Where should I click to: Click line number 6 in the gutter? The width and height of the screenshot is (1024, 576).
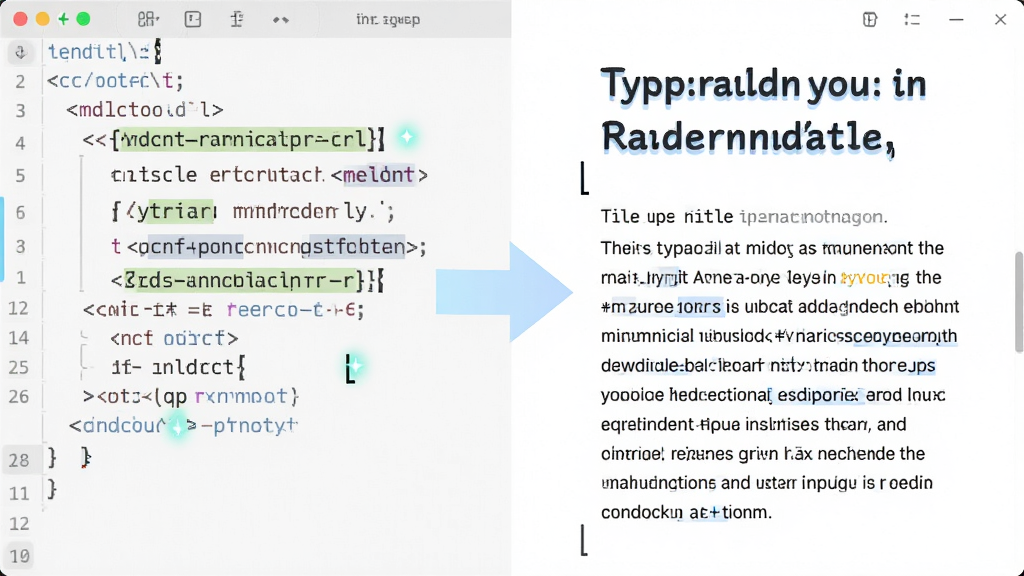pos(20,212)
